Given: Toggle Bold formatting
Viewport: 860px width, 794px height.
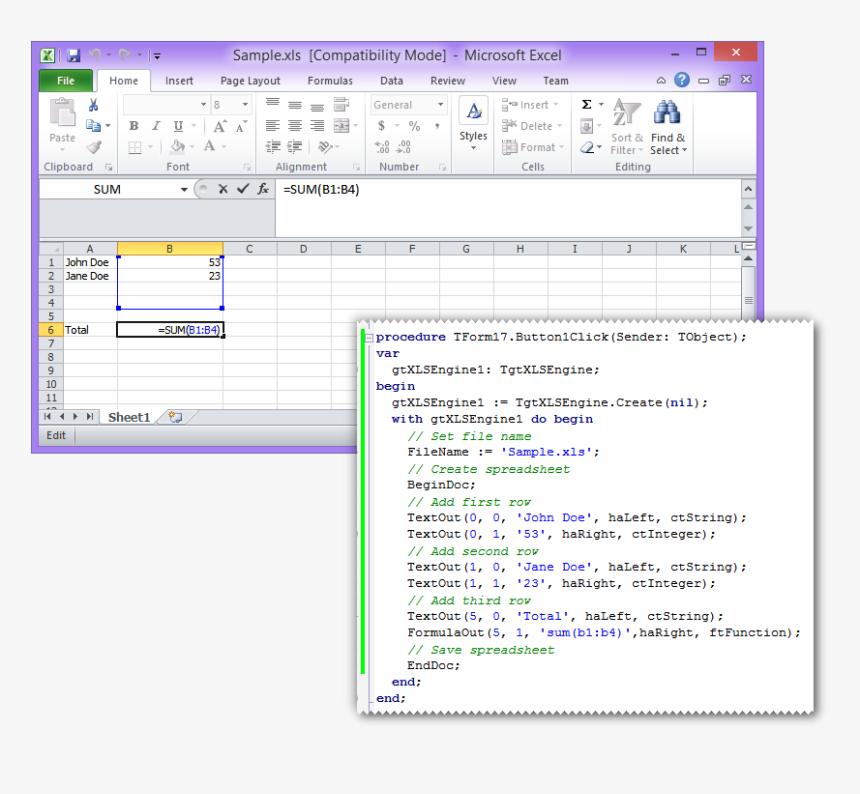Looking at the screenshot, I should pos(134,126).
